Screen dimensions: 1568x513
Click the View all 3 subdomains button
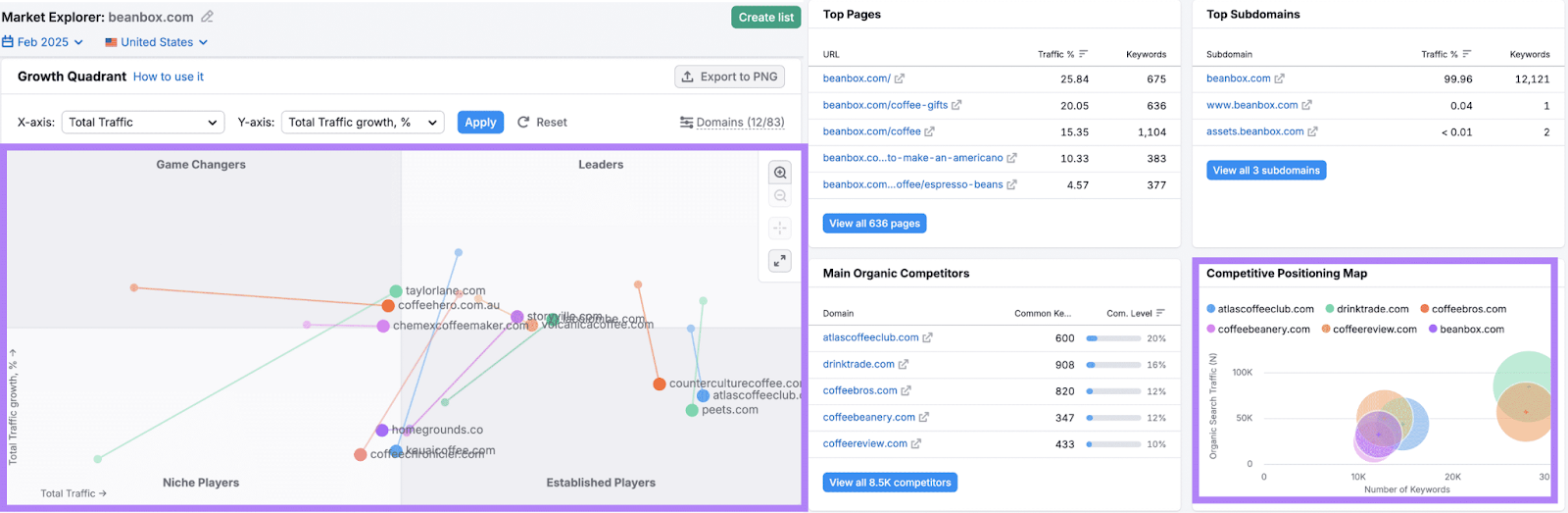[1266, 171]
